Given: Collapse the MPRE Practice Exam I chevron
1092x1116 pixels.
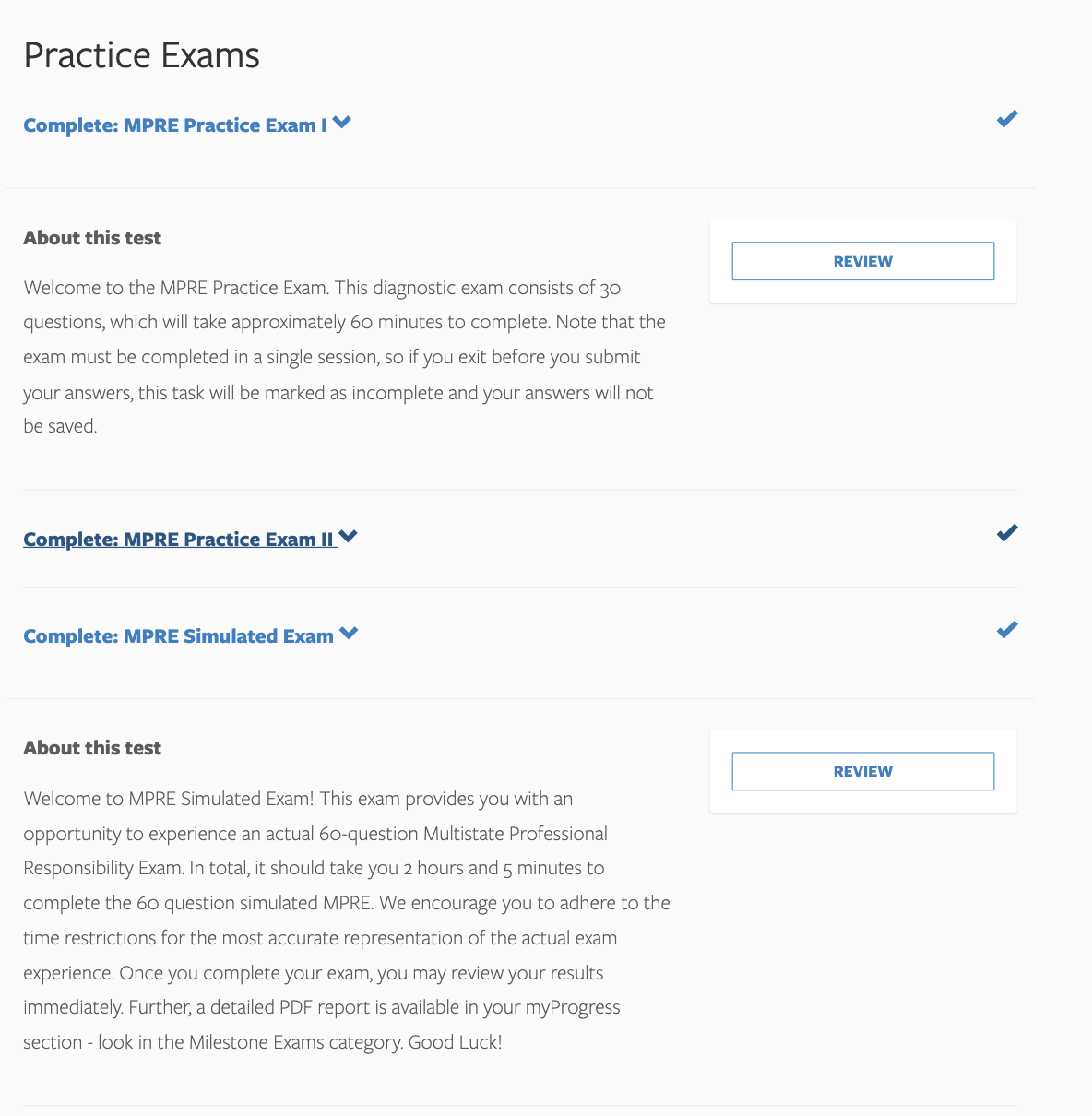Looking at the screenshot, I should [342, 122].
